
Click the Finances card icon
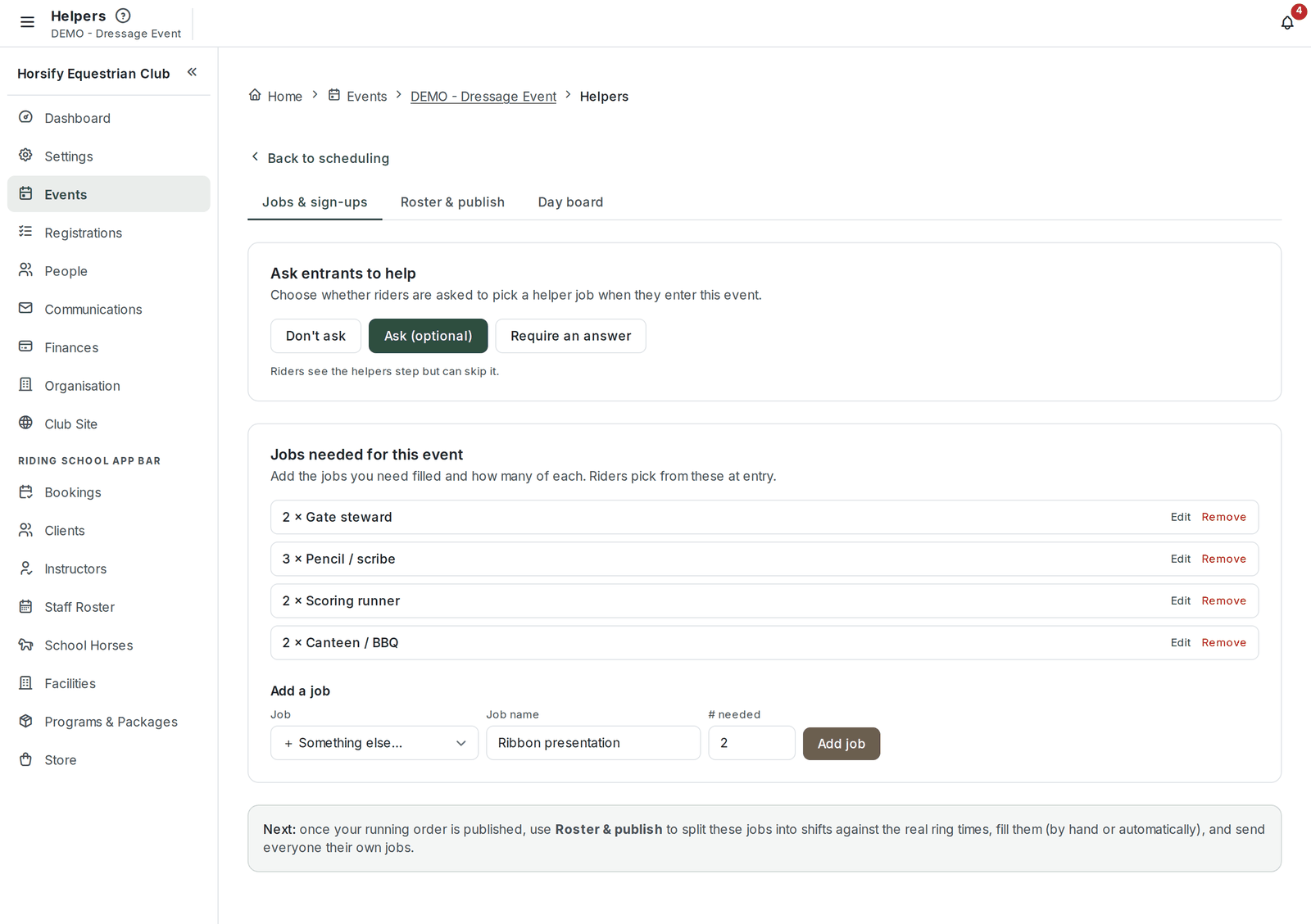[26, 346]
